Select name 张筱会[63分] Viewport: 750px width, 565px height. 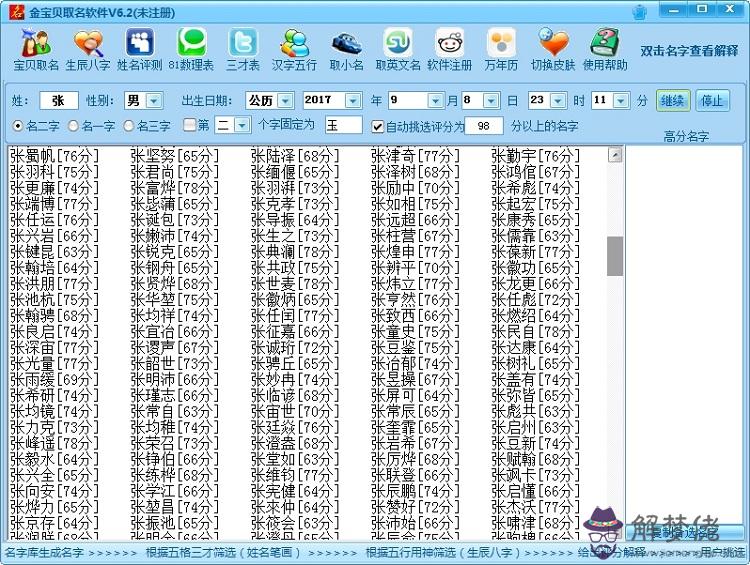[x=295, y=523]
